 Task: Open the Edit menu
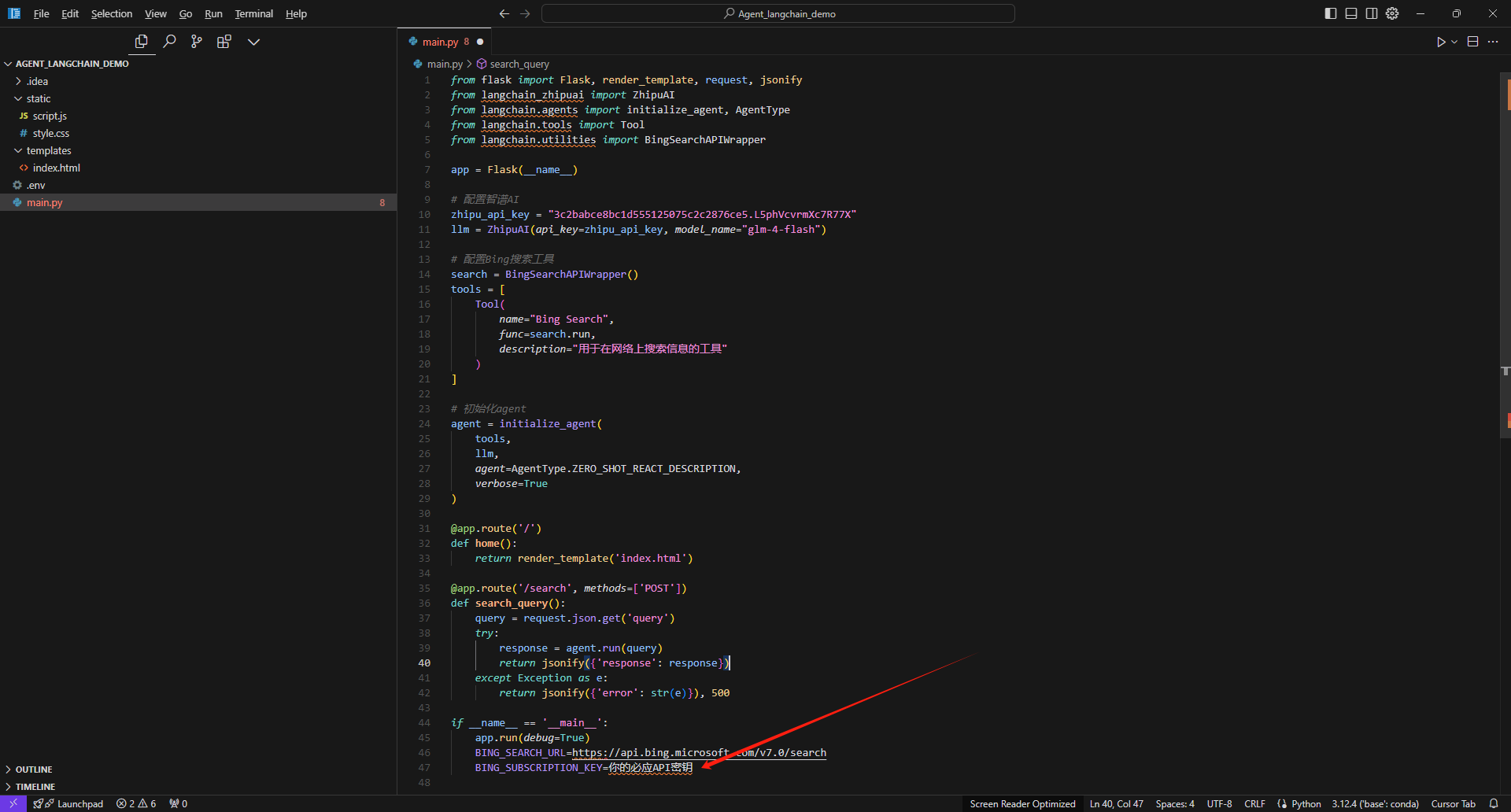(70, 13)
